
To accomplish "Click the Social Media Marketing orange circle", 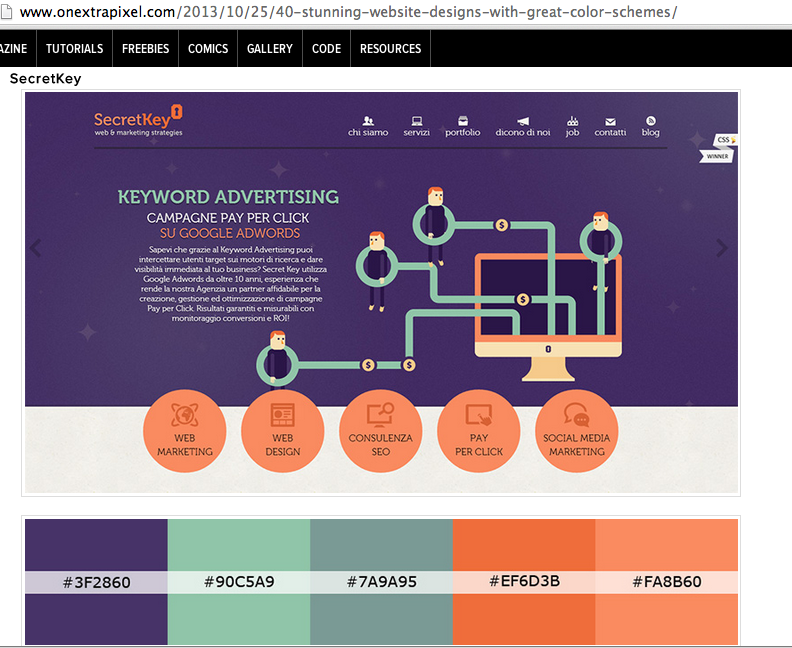I will pos(577,431).
